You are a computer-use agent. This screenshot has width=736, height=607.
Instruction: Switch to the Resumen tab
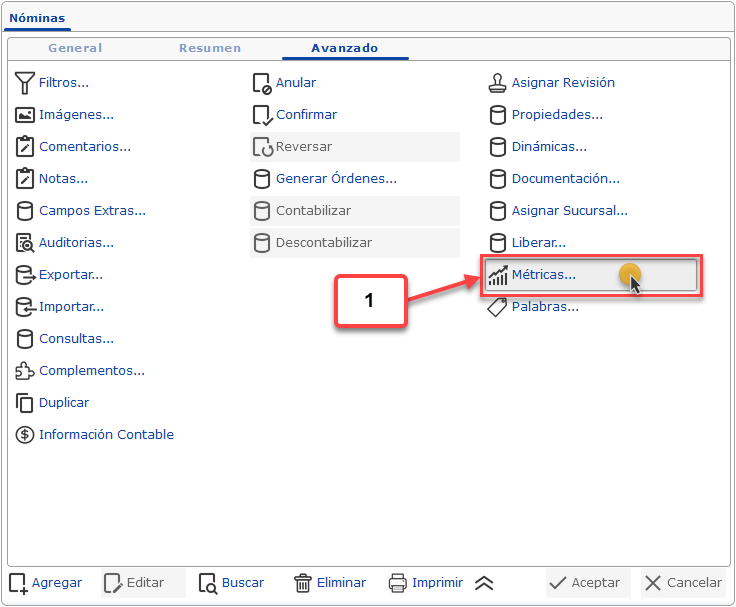(x=210, y=48)
